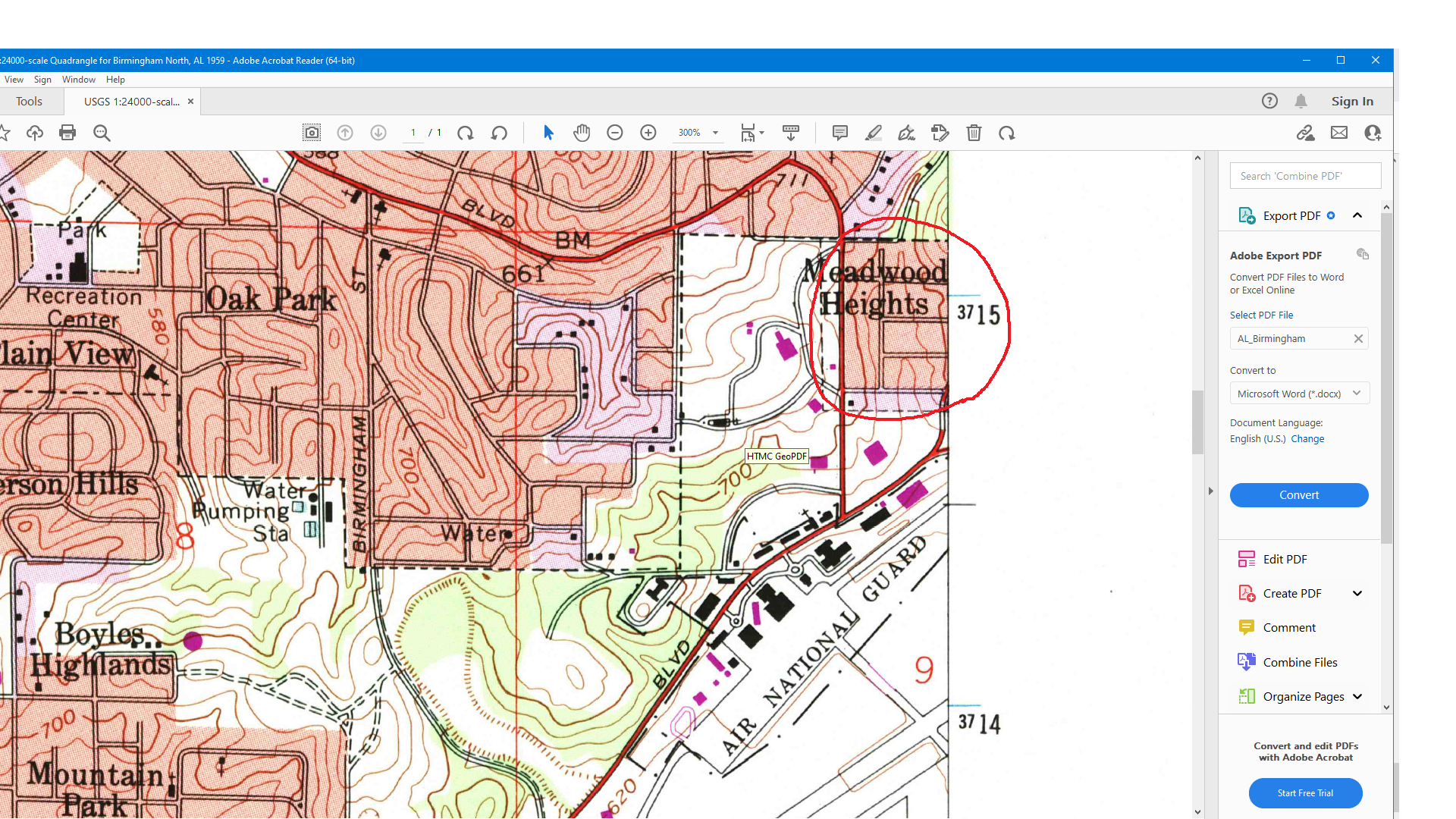1456x819 pixels.
Task: Switch to the Tools tab
Action: pos(29,101)
